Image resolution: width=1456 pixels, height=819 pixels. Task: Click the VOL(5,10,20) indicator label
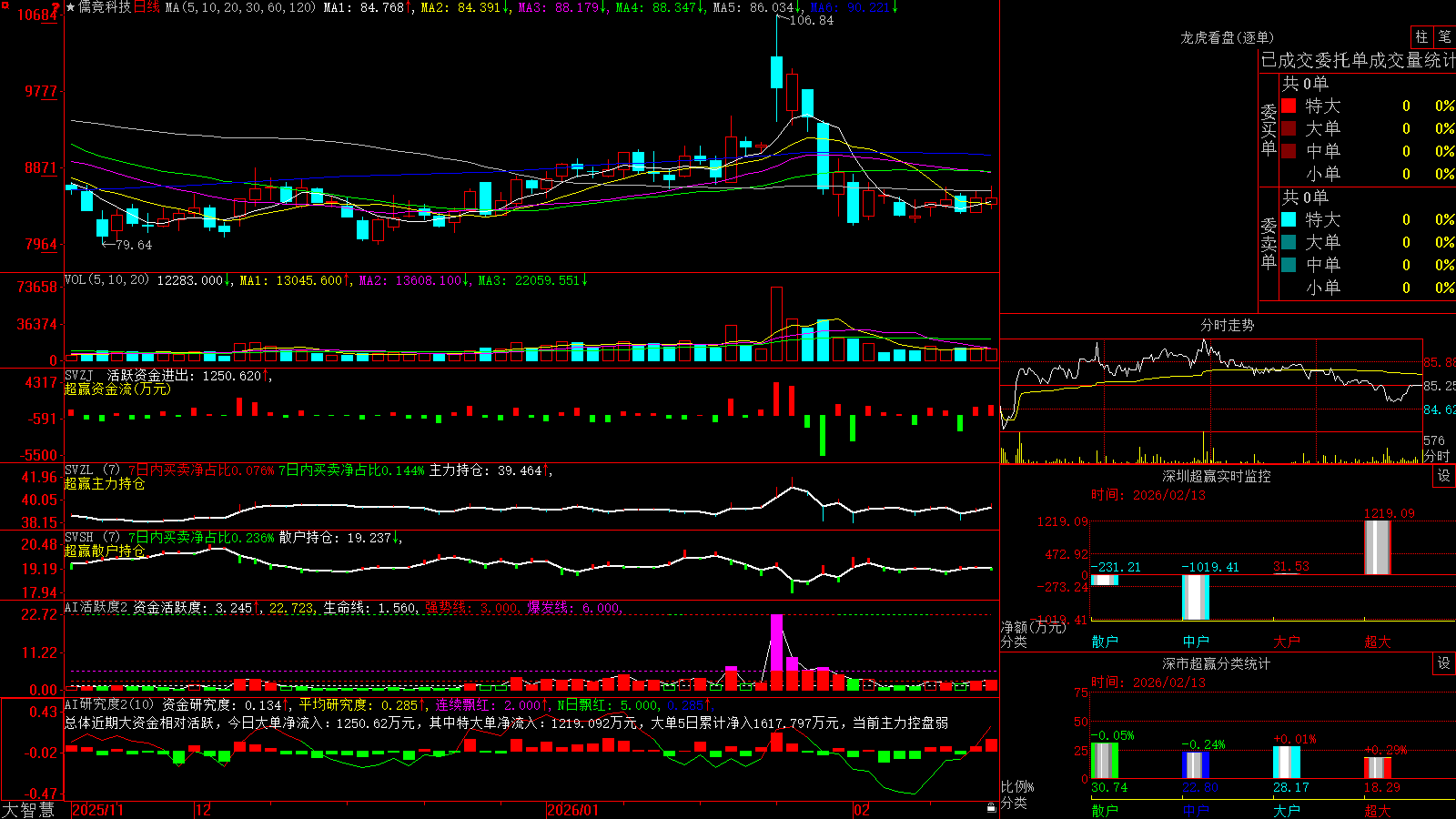click(106, 280)
